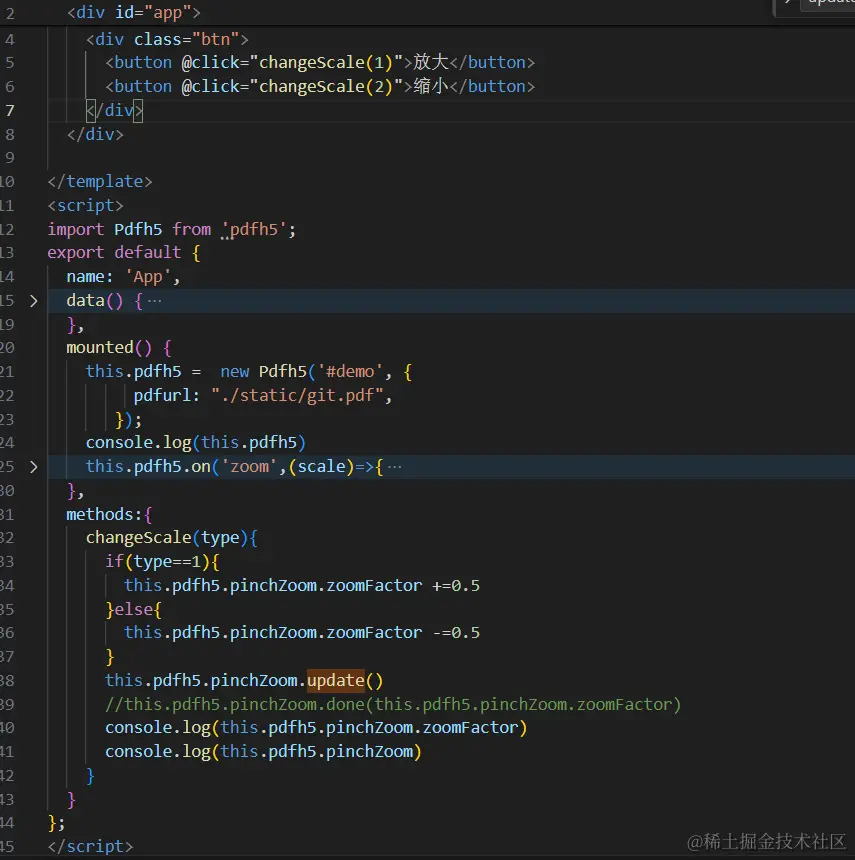The image size is (855, 860).
Task: Click the export default statement
Action: click(x=114, y=253)
